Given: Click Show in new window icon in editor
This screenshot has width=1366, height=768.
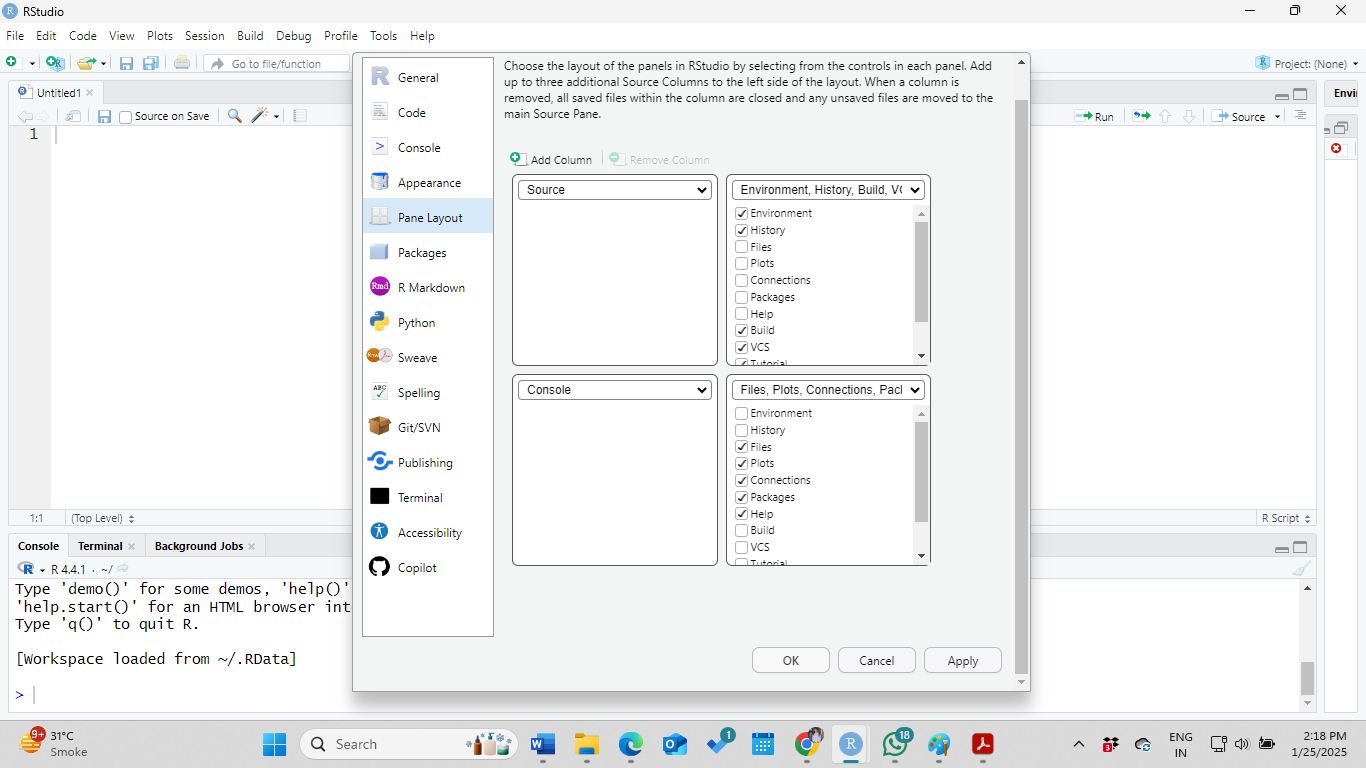Looking at the screenshot, I should (73, 116).
